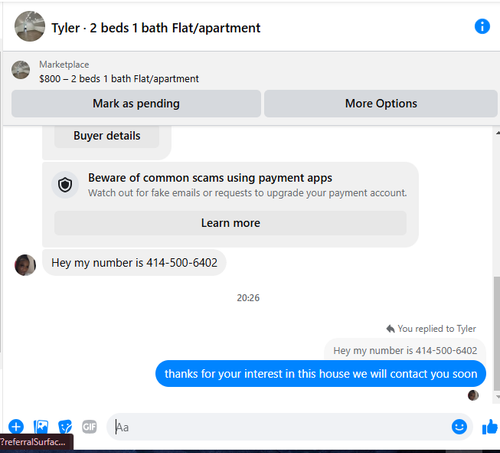Click Mark as pending button
Viewport: 500px width, 453px height.
point(136,104)
